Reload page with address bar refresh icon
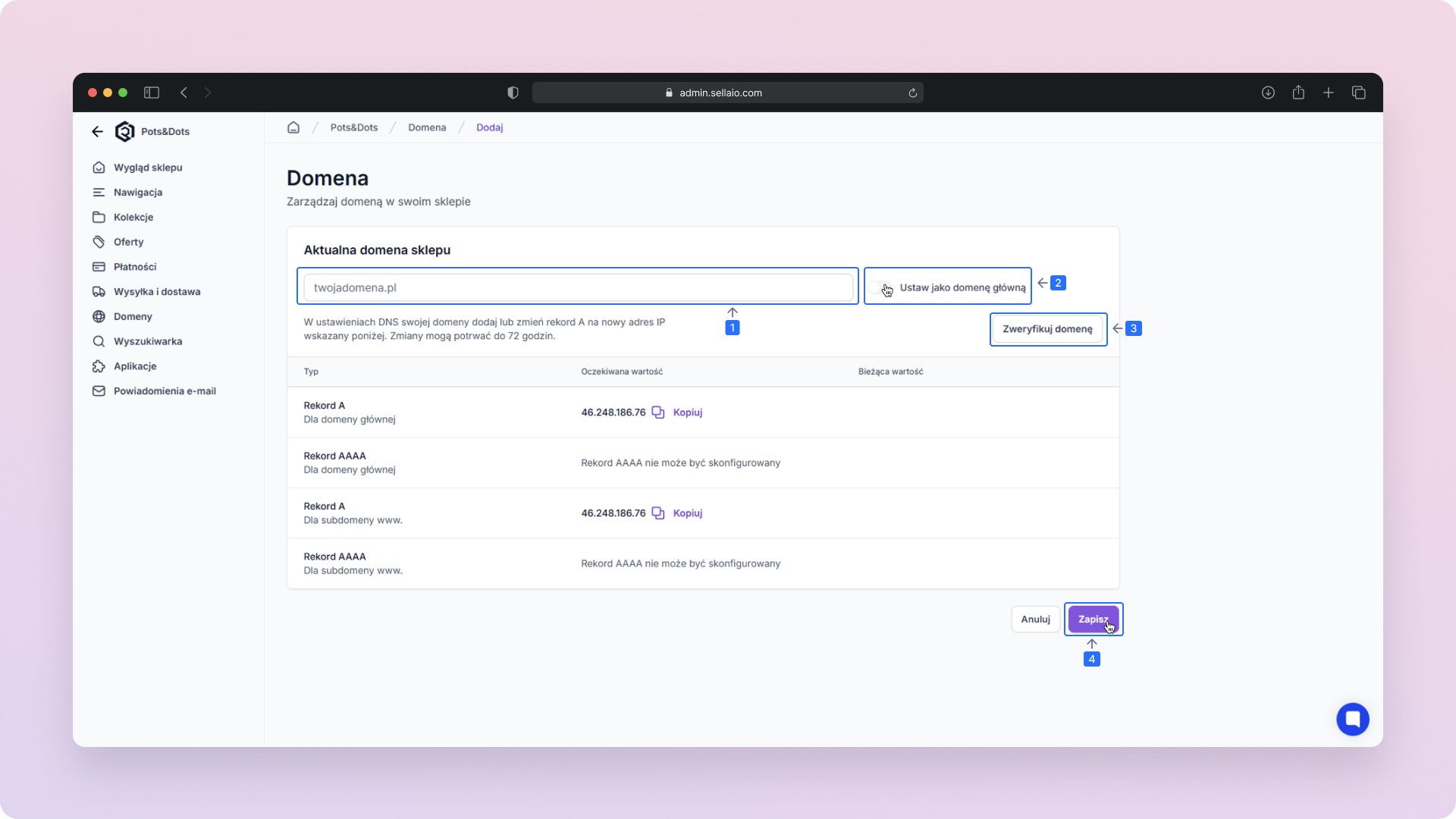 [912, 93]
